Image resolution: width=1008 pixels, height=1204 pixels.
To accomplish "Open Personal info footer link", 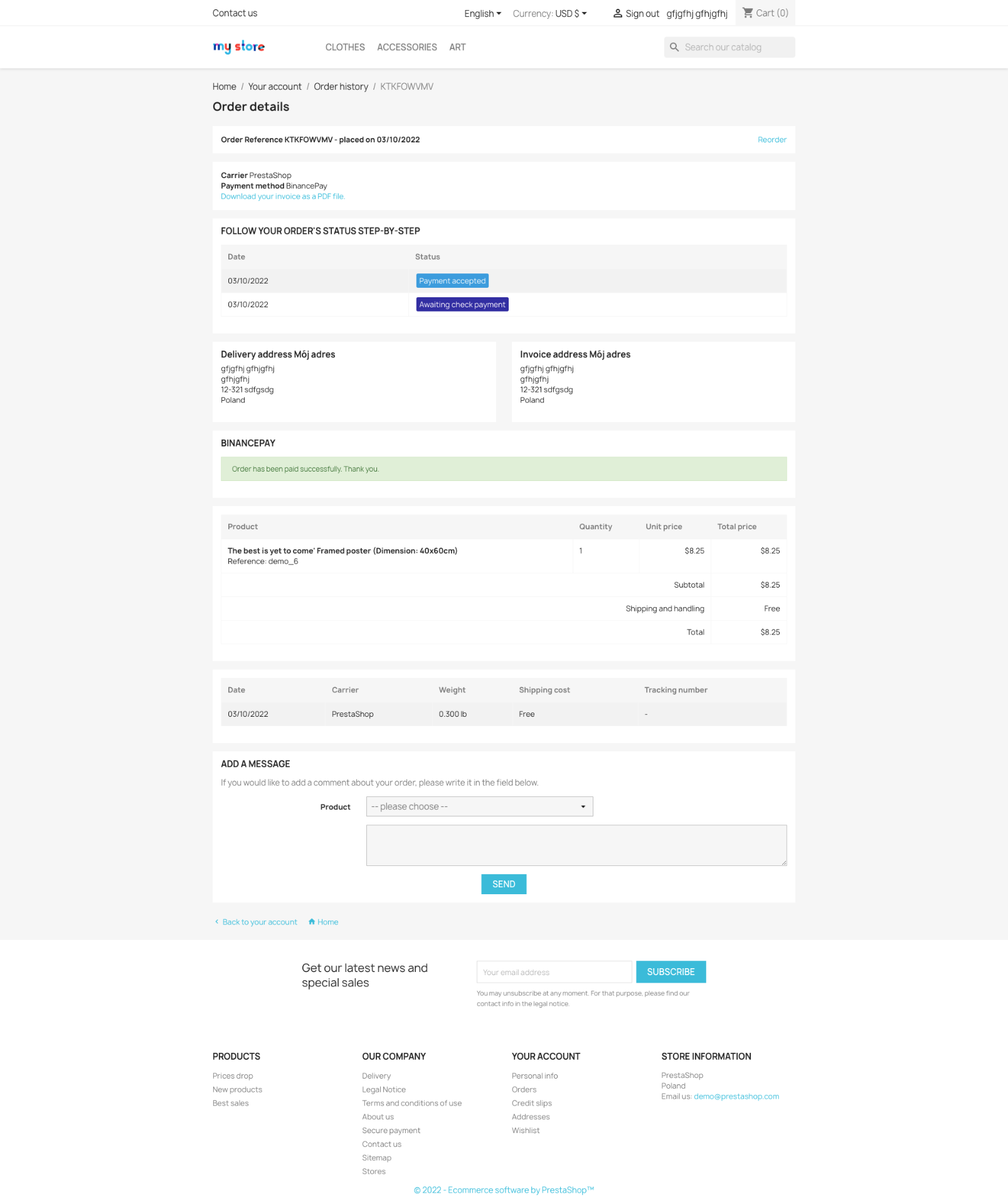I will [x=534, y=1076].
